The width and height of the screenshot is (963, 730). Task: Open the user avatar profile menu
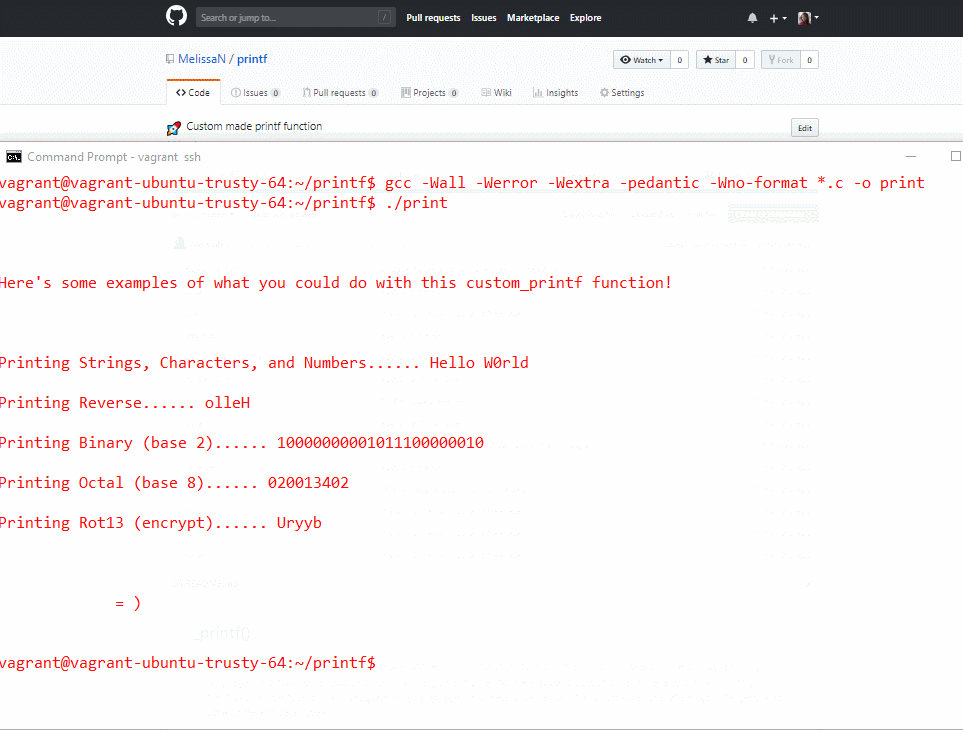pos(807,18)
